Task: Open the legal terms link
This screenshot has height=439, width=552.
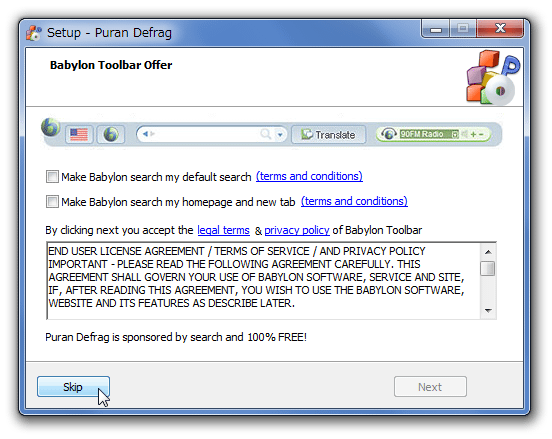Action: pos(224,230)
